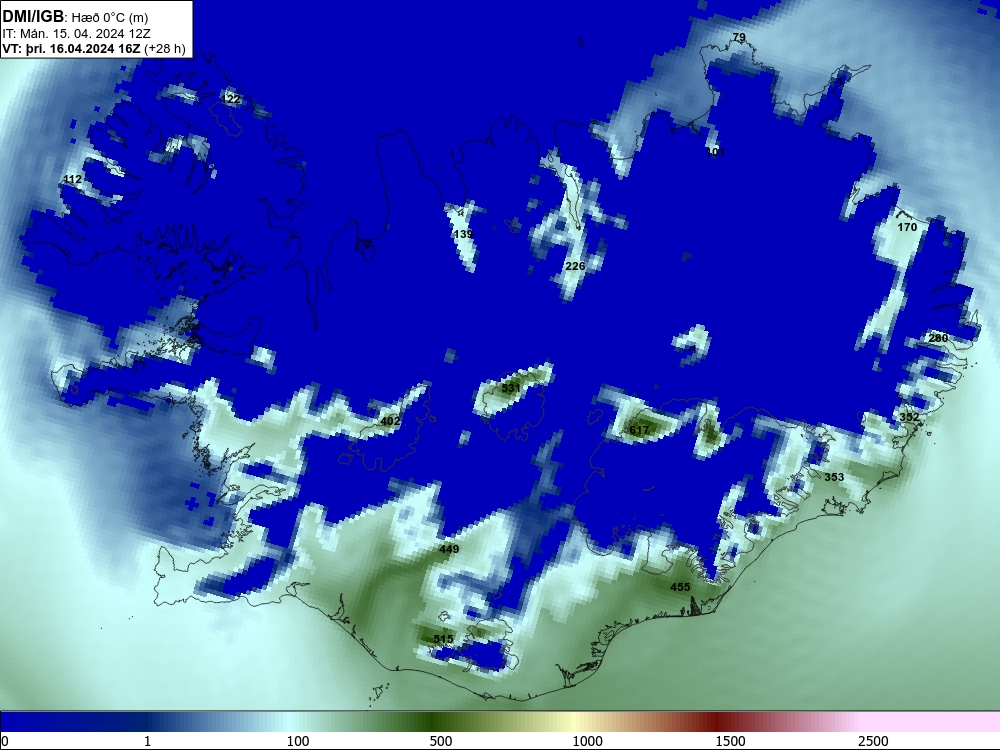This screenshot has width=1000, height=750.
Task: Select the 'IT: Mán. 15. 04. 2024 12Z' line
Action: click(x=77, y=34)
